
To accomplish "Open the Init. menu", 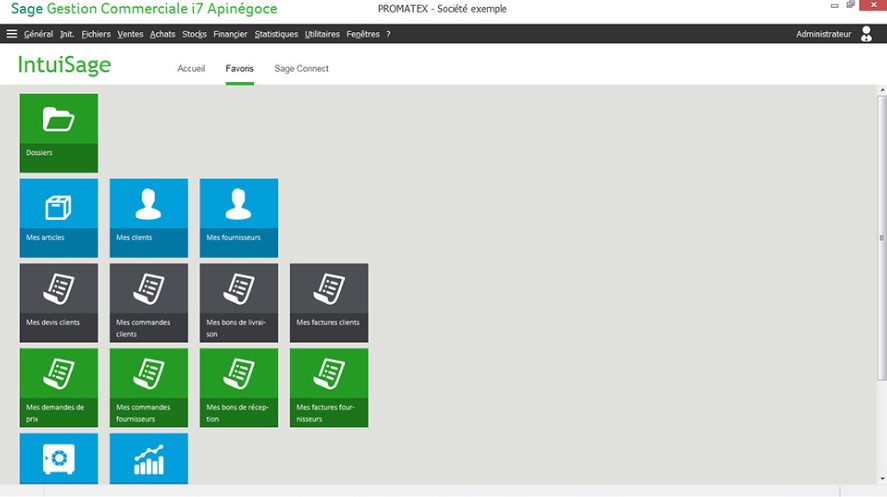I will click(x=67, y=34).
